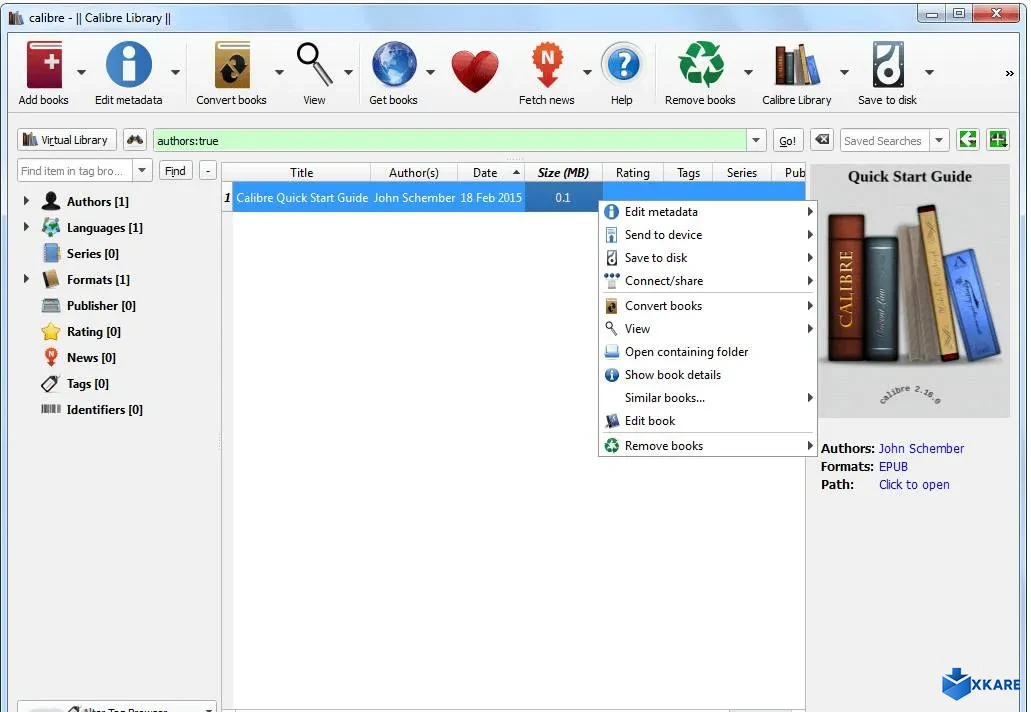
Task: Click the Convert books toolbar icon
Action: [x=232, y=64]
